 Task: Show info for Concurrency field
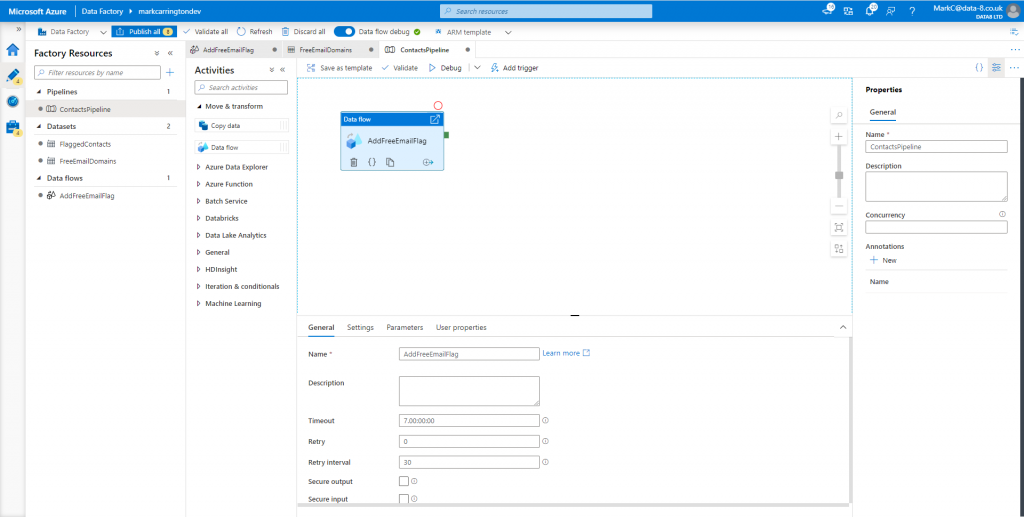coord(1002,214)
